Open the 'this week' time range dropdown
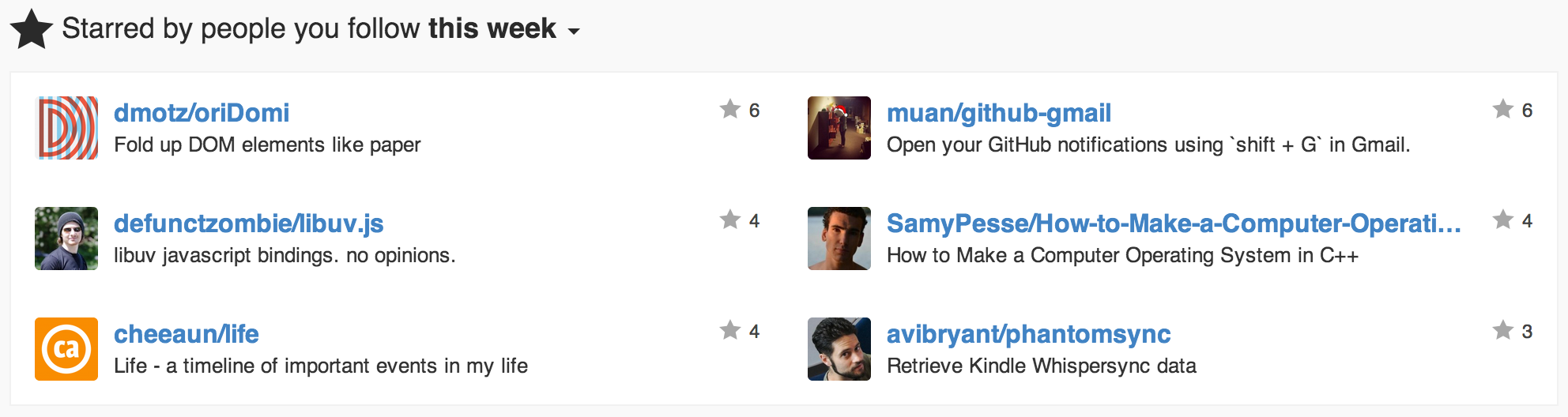 pyautogui.click(x=504, y=29)
